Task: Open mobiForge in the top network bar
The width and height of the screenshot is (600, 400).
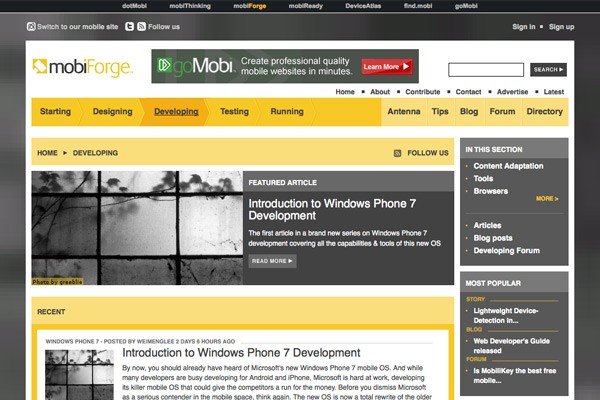Action: pos(249,6)
